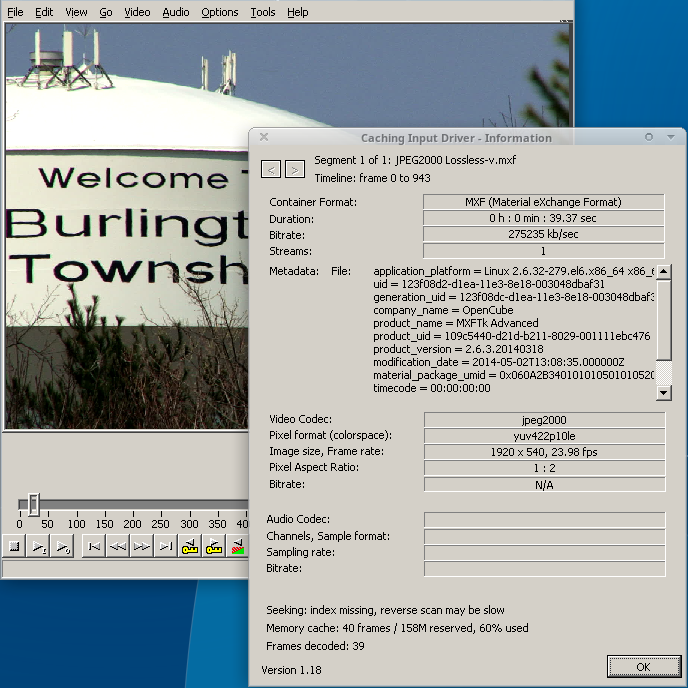Jump to the start of the video
Screen dimensions: 688x688
coord(93,547)
